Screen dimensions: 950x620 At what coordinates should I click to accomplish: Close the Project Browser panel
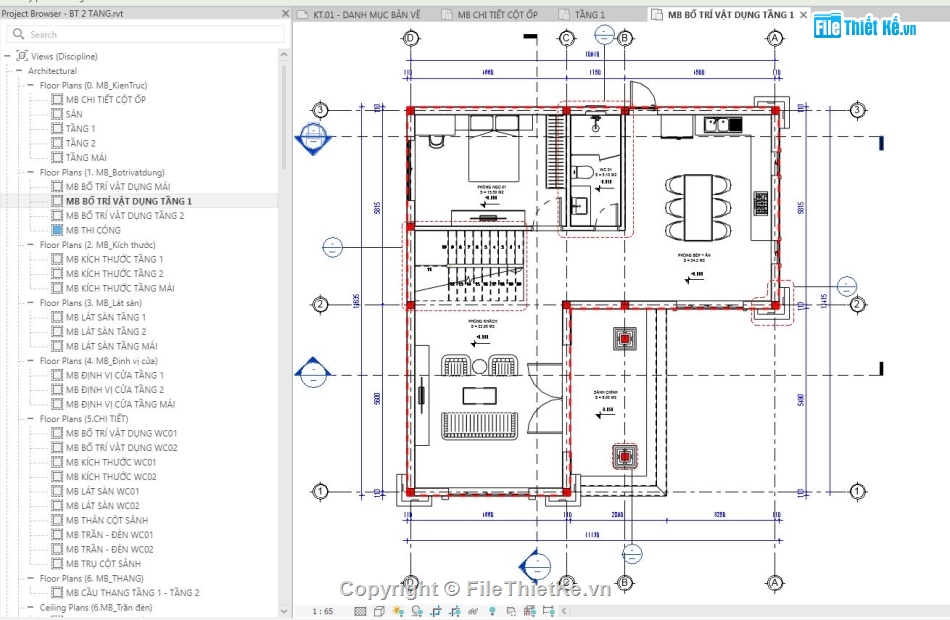pos(285,13)
